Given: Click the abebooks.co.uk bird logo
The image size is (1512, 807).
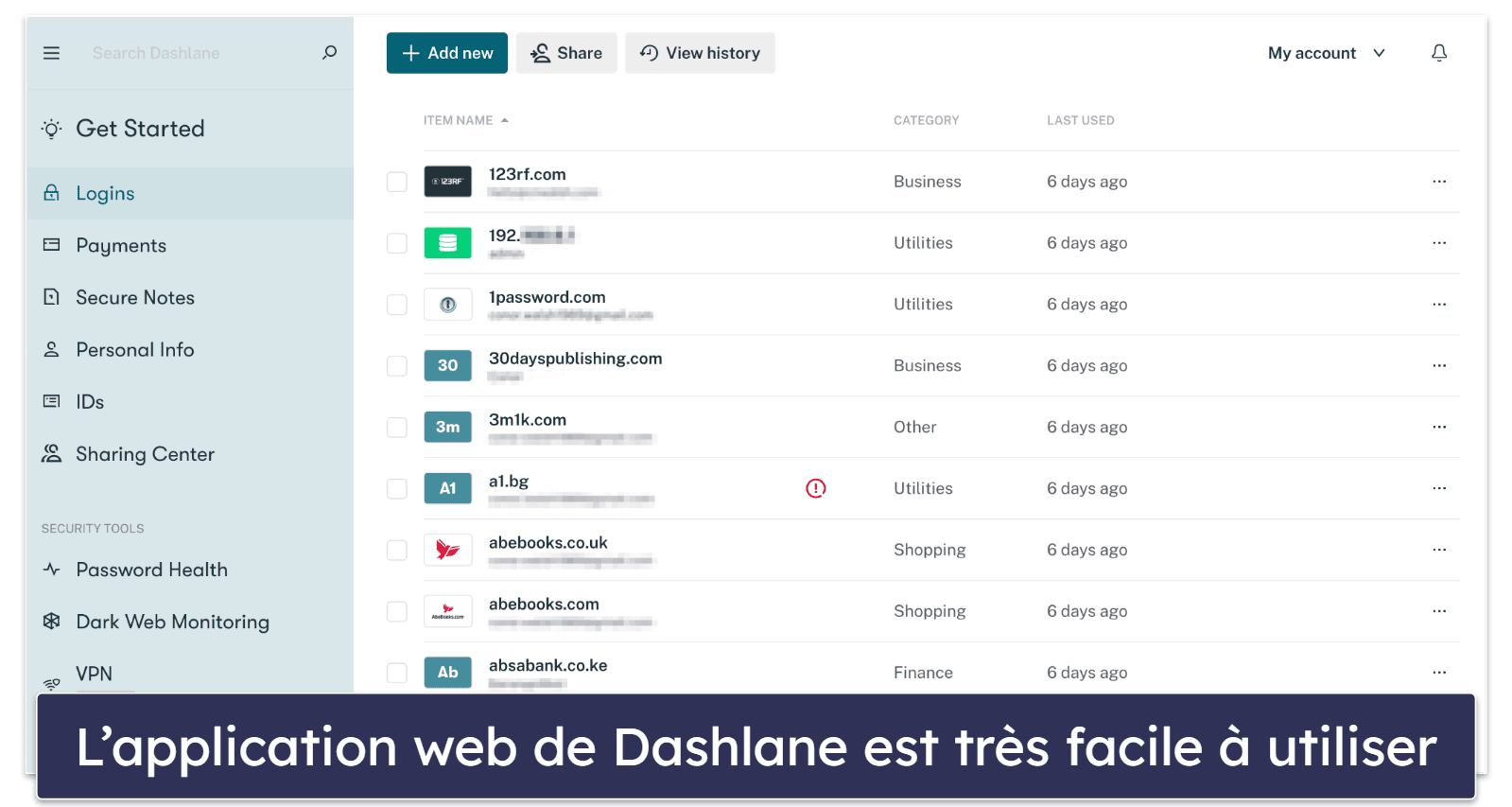Looking at the screenshot, I should pyautogui.click(x=447, y=550).
